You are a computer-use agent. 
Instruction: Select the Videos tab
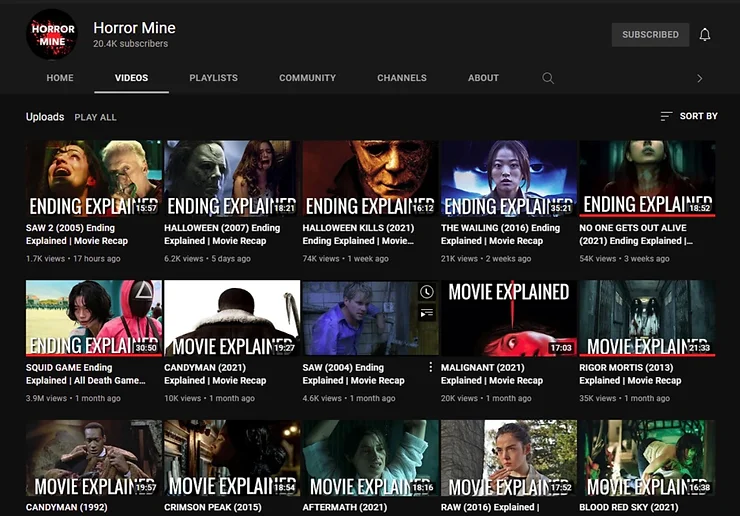click(131, 78)
